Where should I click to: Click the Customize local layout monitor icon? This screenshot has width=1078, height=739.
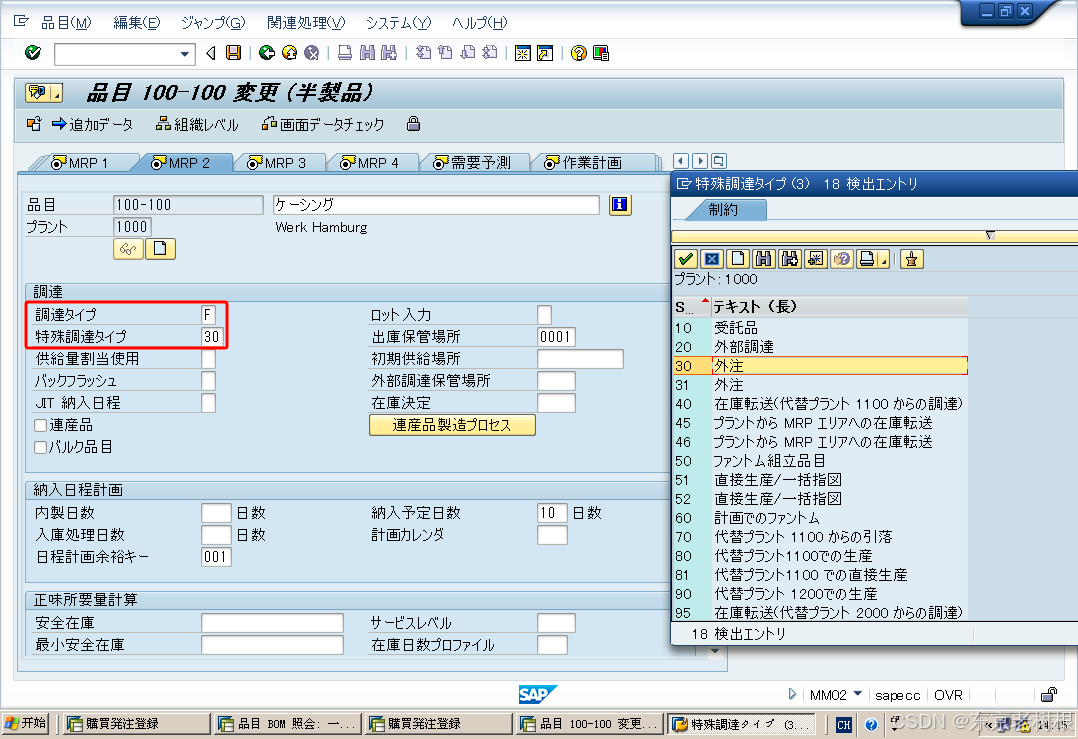[601, 53]
